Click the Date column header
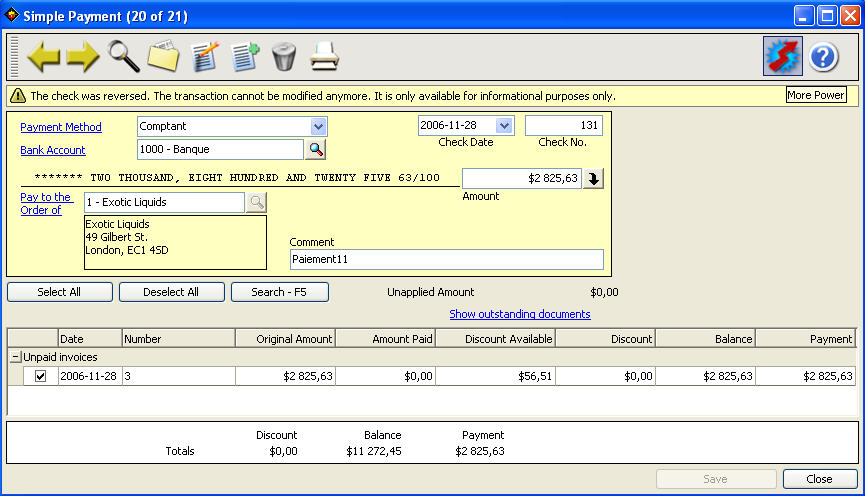Screen dimensions: 865x496 pos(89,339)
